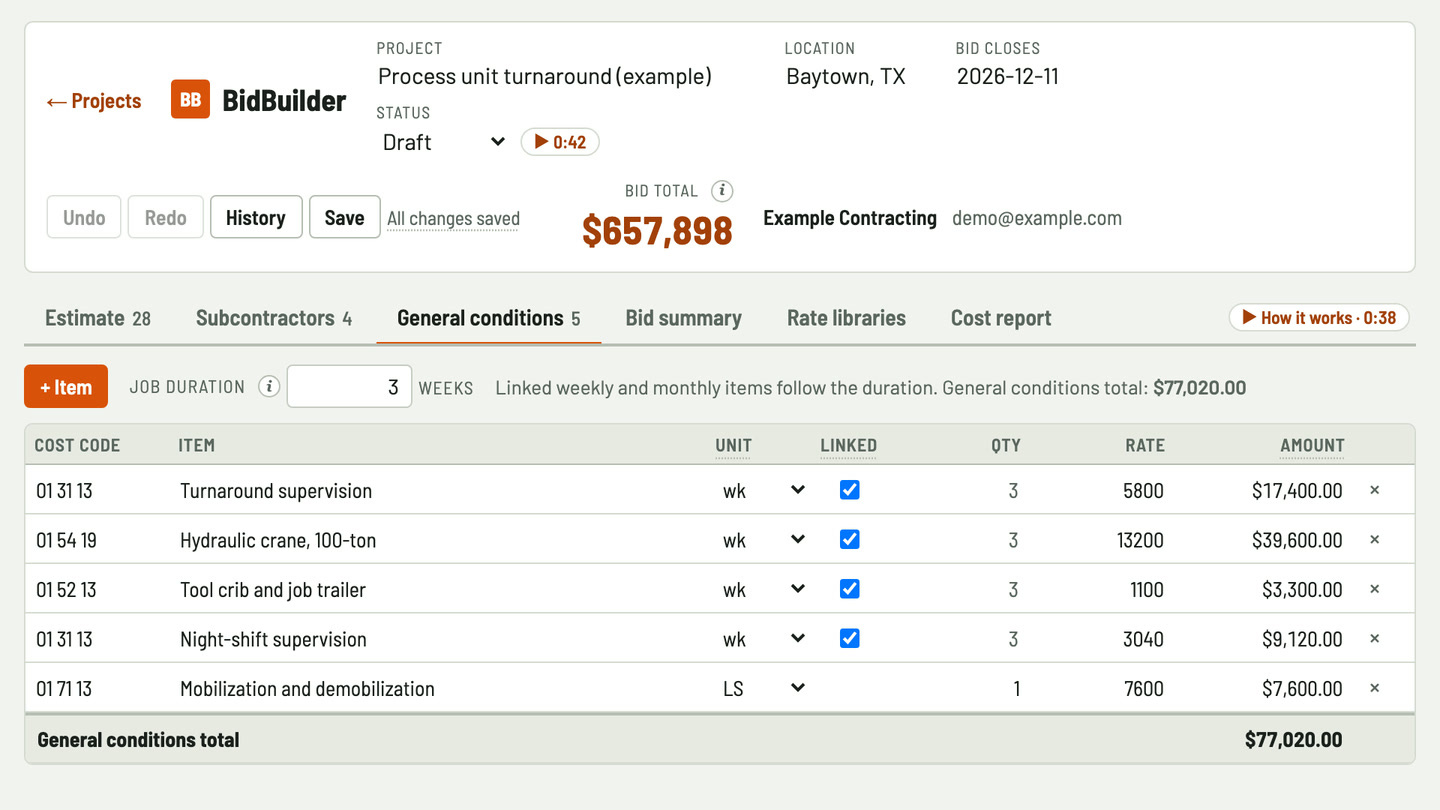Click the All changes saved status

pyautogui.click(x=453, y=218)
